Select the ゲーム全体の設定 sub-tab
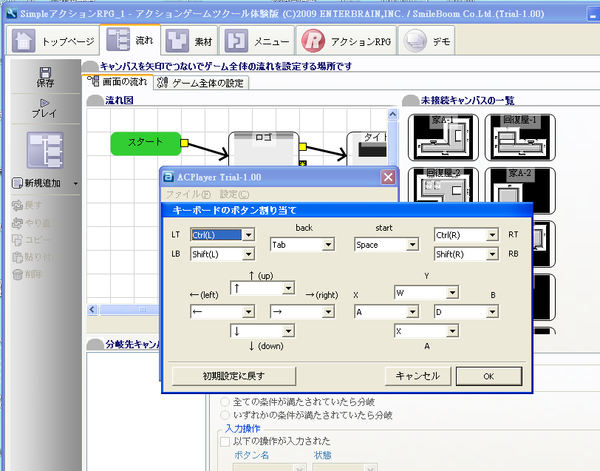600x471 pixels. click(201, 83)
